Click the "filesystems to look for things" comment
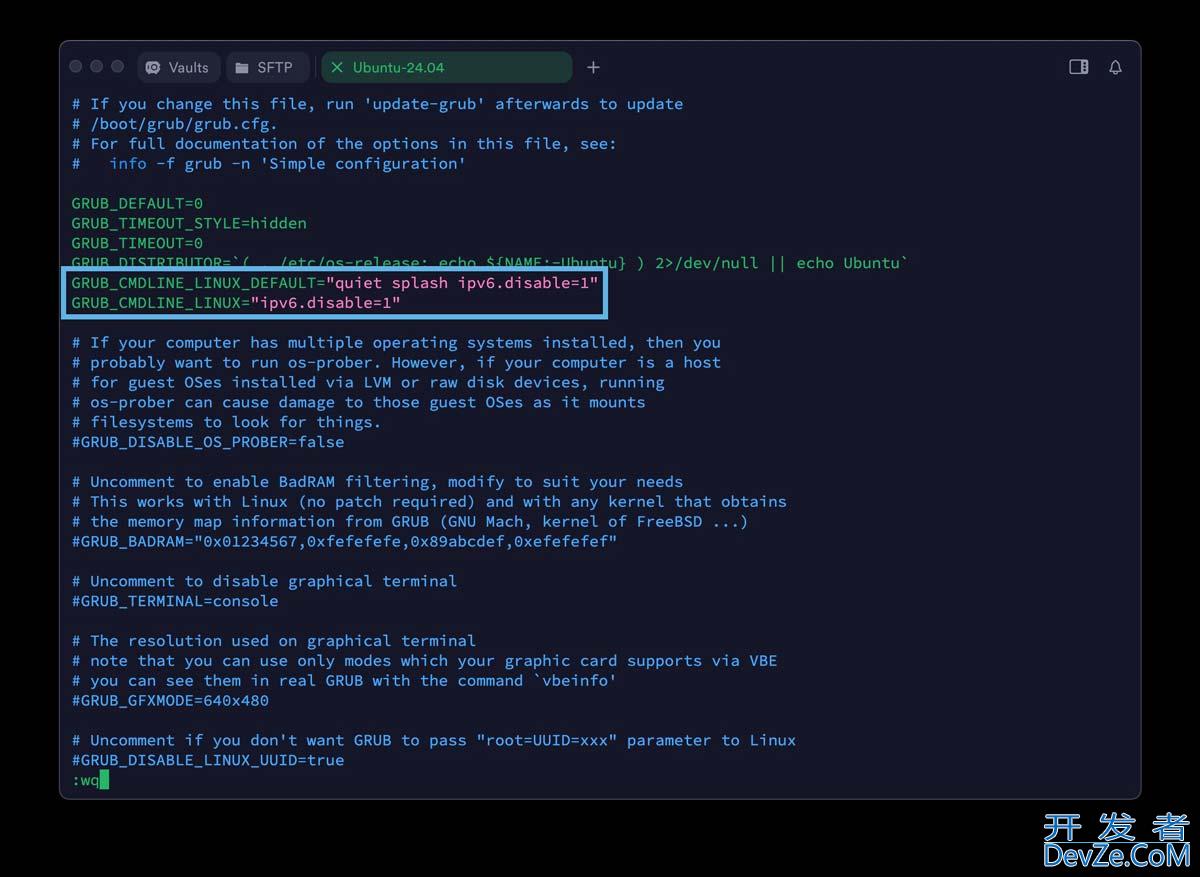1200x877 pixels. click(x=226, y=422)
